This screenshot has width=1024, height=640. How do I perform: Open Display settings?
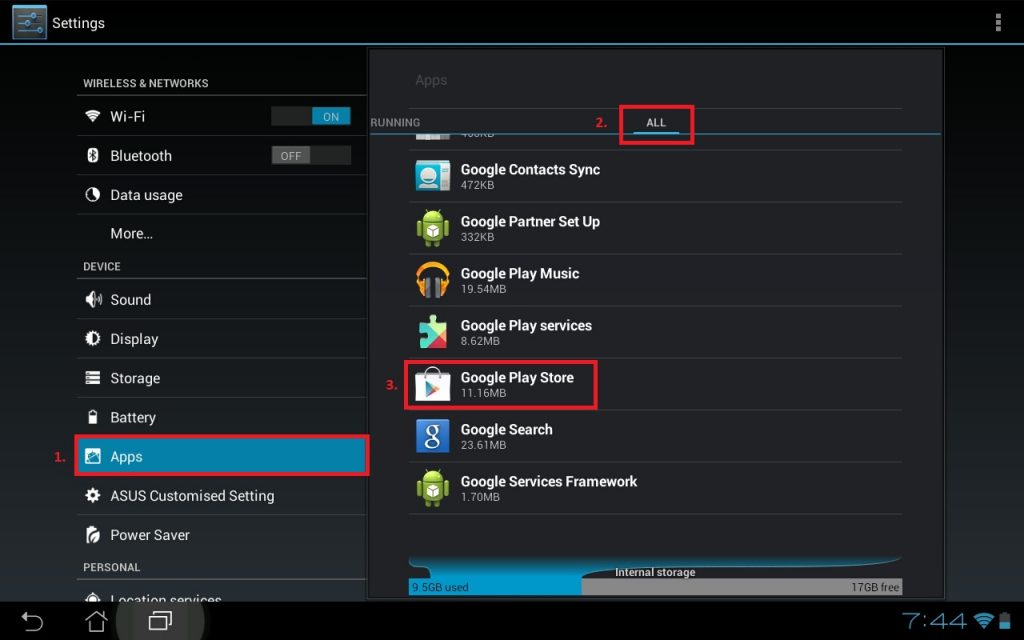click(221, 339)
